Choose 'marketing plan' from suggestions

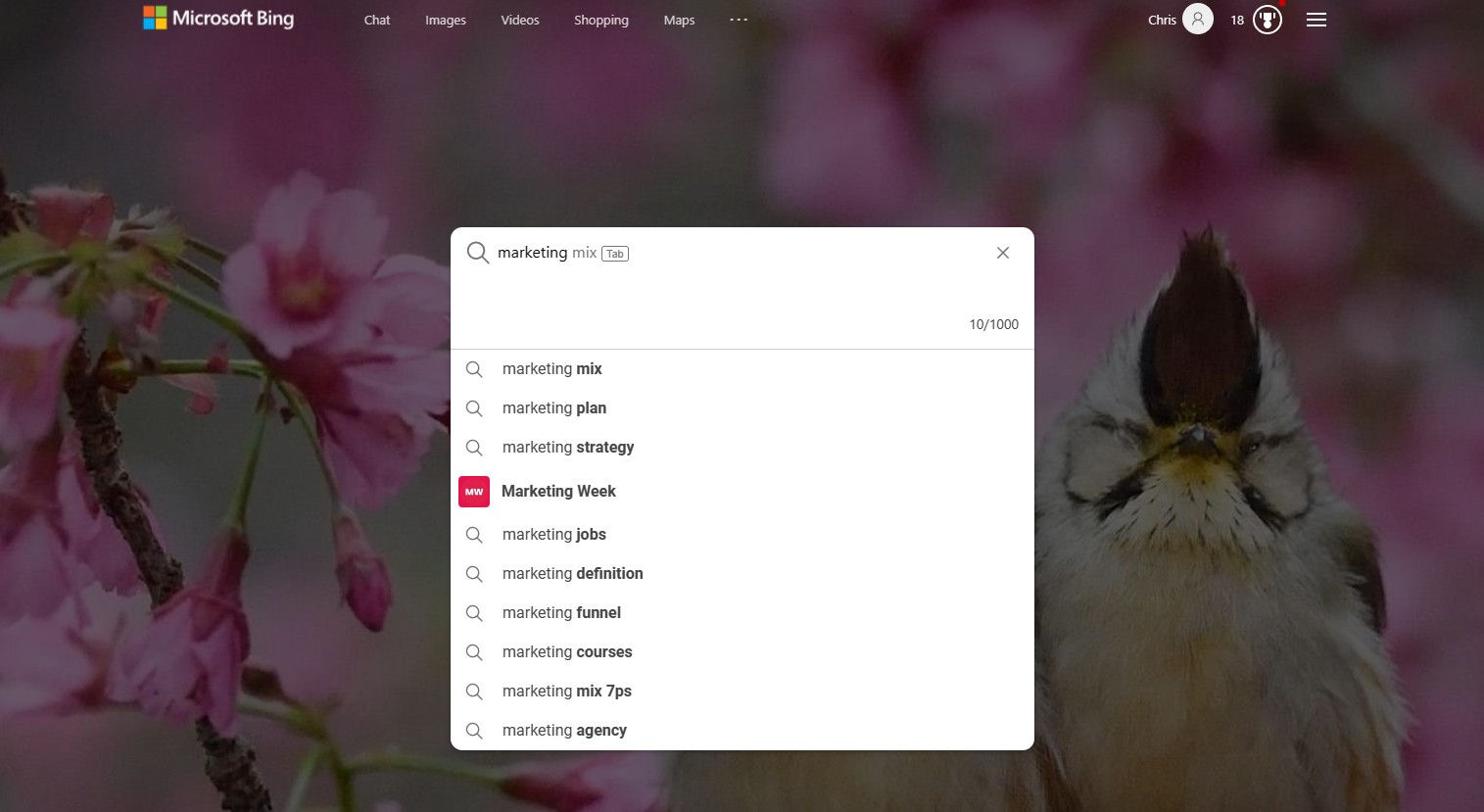[554, 408]
